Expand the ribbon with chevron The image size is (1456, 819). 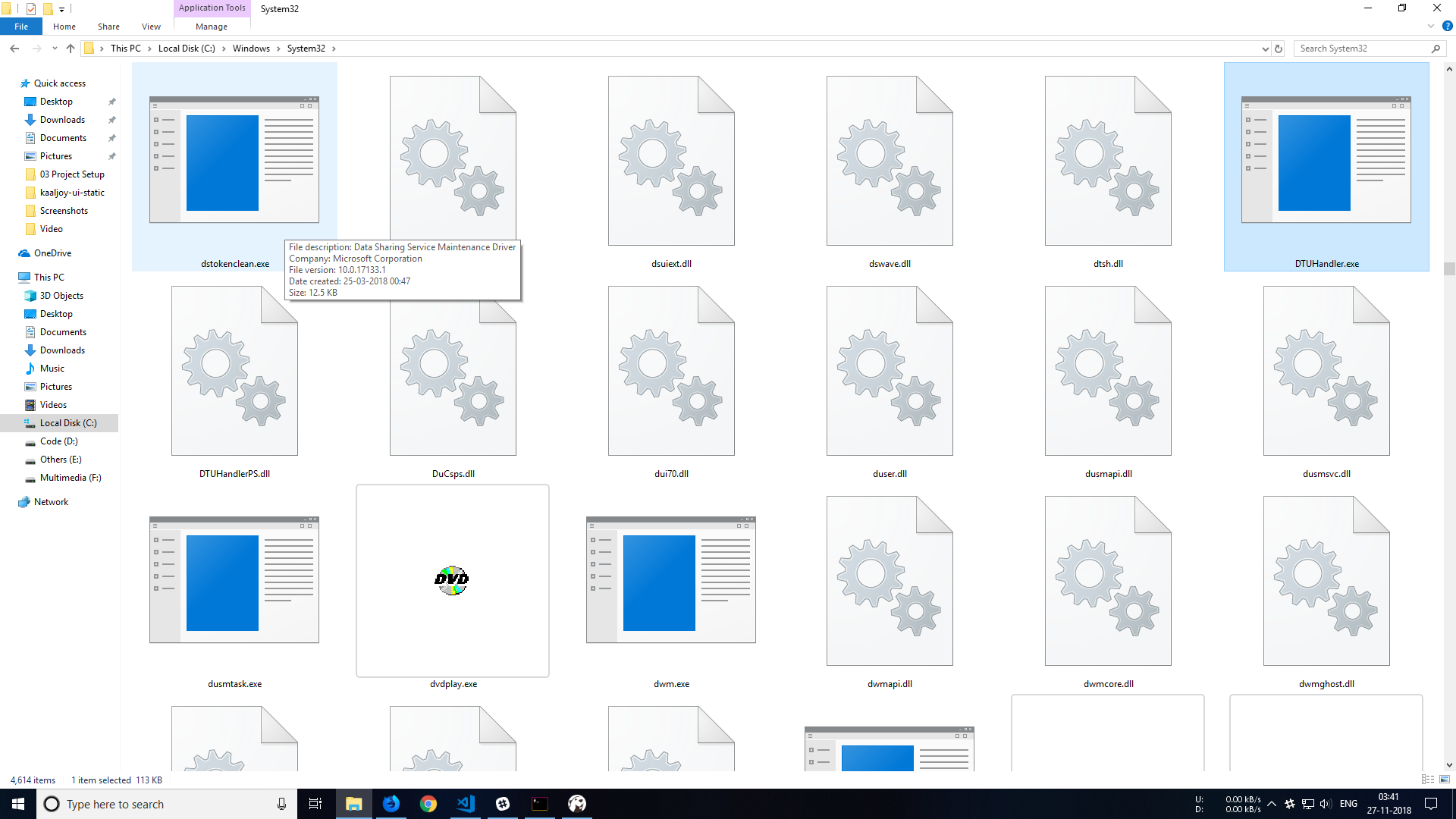1431,26
